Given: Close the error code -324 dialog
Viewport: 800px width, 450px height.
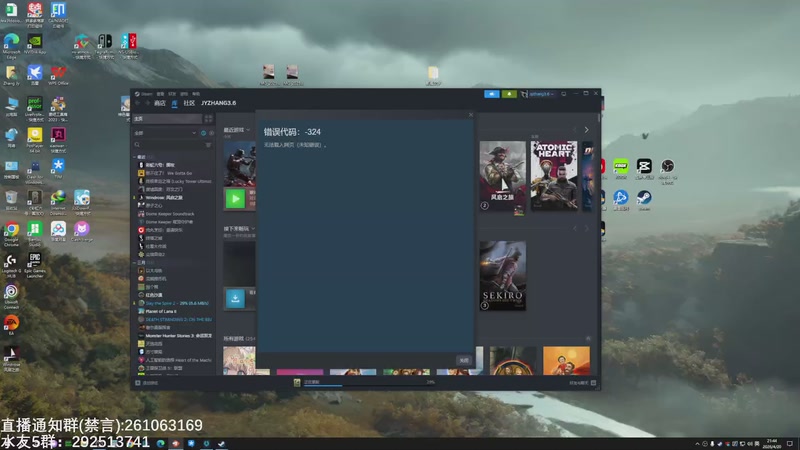Looking at the screenshot, I should 470,115.
